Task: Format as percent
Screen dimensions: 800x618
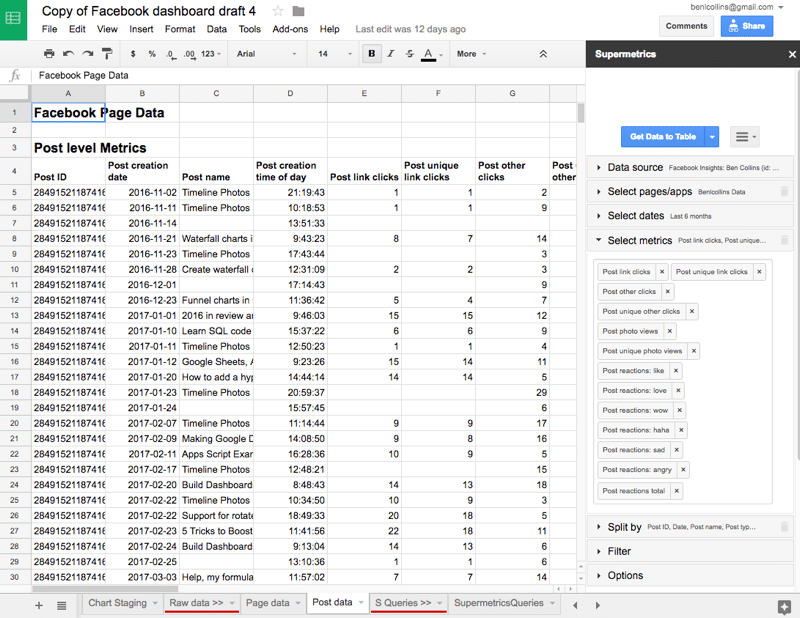Action: point(152,54)
